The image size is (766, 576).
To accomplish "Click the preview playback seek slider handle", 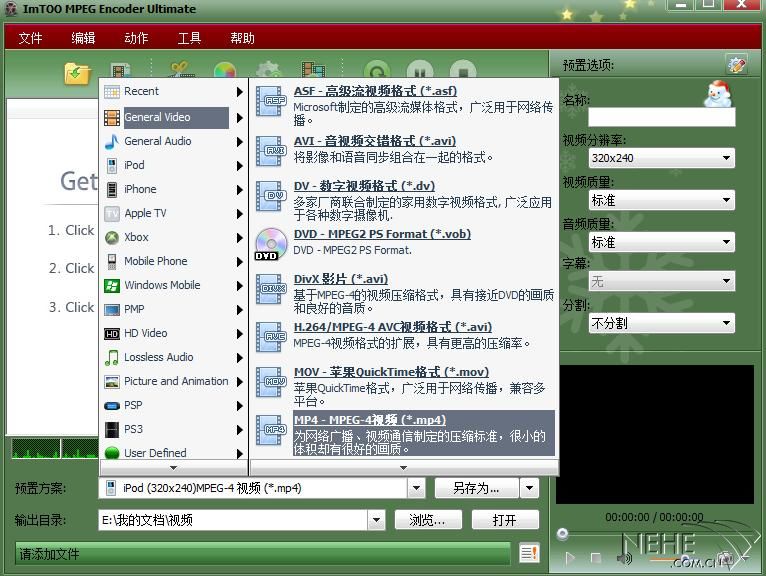I will 563,535.
